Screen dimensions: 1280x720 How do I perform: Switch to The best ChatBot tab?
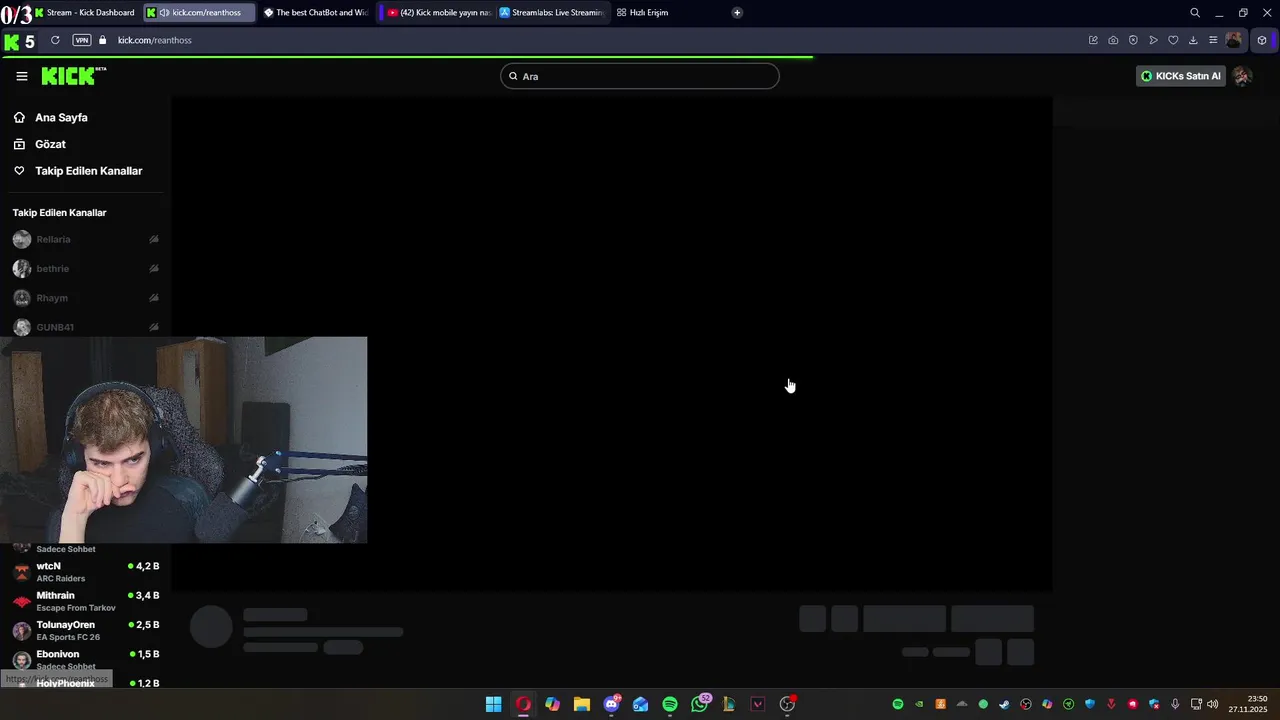[x=315, y=13]
